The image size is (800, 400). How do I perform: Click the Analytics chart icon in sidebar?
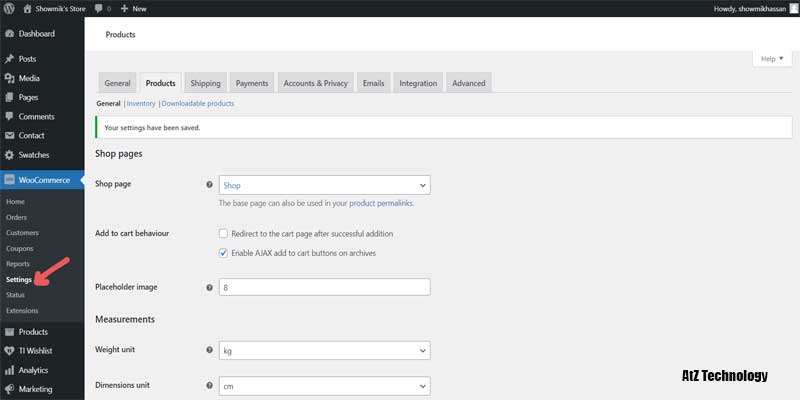pos(10,370)
